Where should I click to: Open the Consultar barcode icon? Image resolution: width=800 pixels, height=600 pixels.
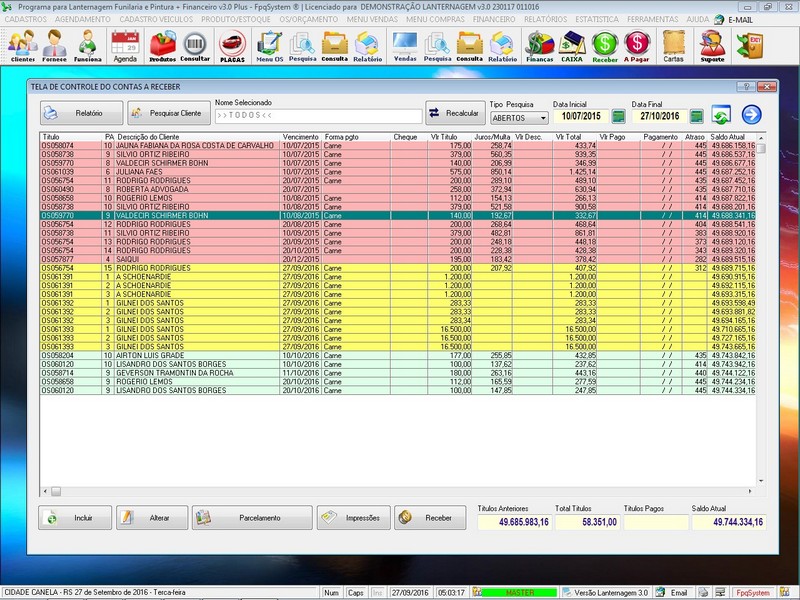pyautogui.click(x=195, y=45)
